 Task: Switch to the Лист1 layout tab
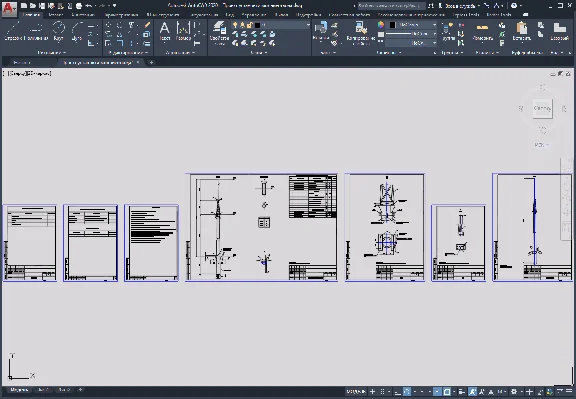pyautogui.click(x=43, y=390)
